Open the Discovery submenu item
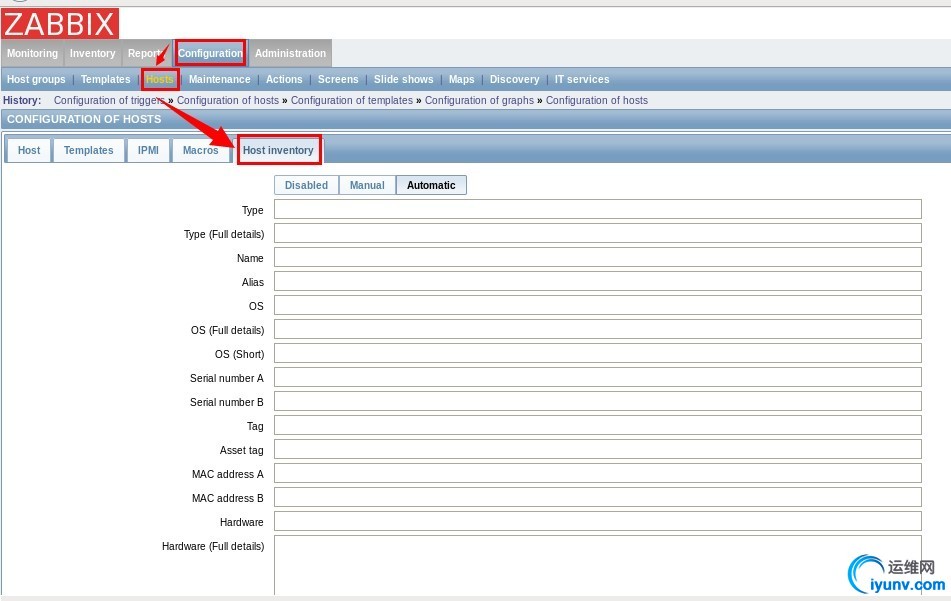The width and height of the screenshot is (951, 601). coord(514,79)
